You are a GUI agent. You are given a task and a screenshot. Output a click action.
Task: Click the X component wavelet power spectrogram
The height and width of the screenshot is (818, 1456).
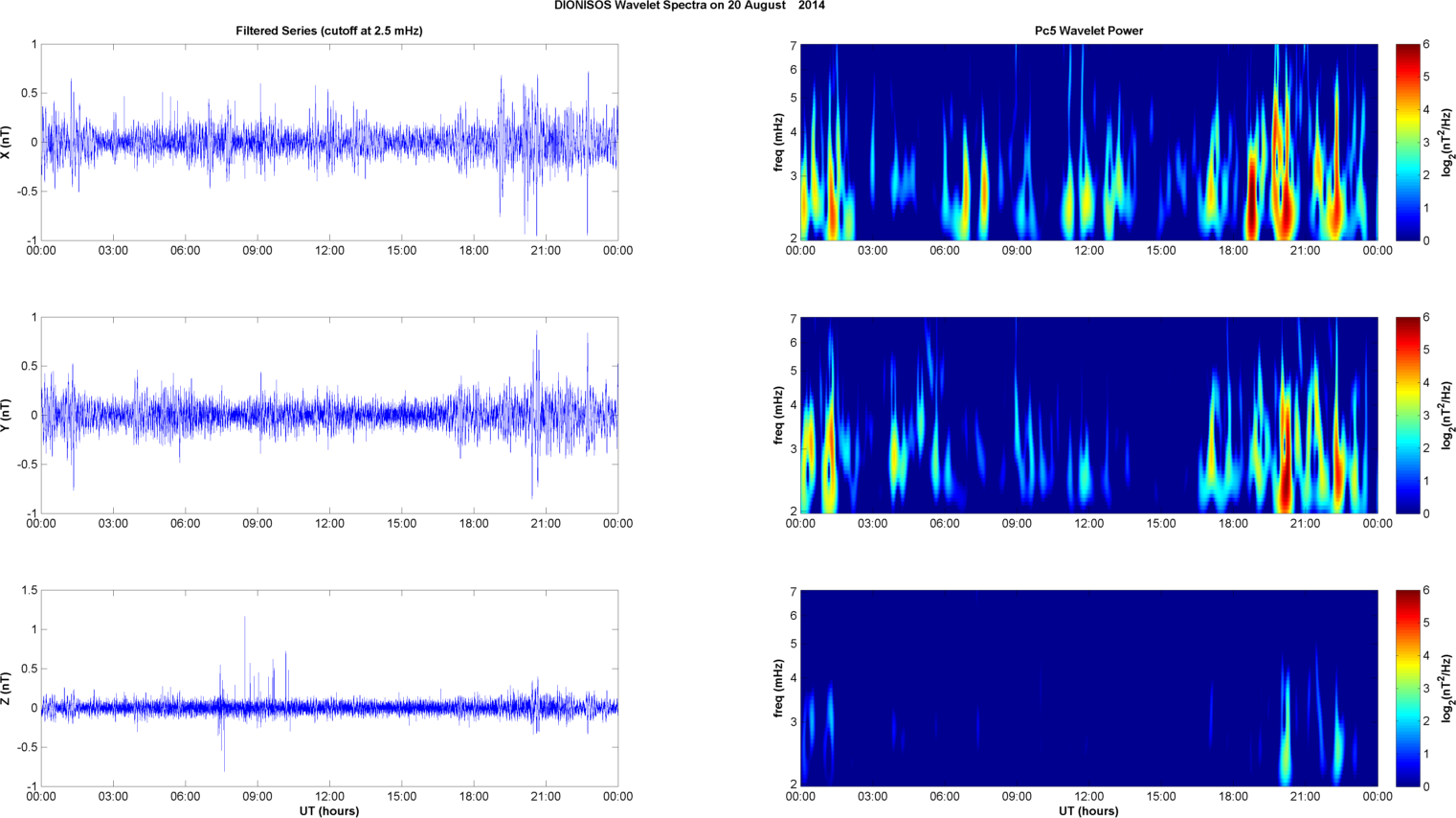tap(1088, 143)
